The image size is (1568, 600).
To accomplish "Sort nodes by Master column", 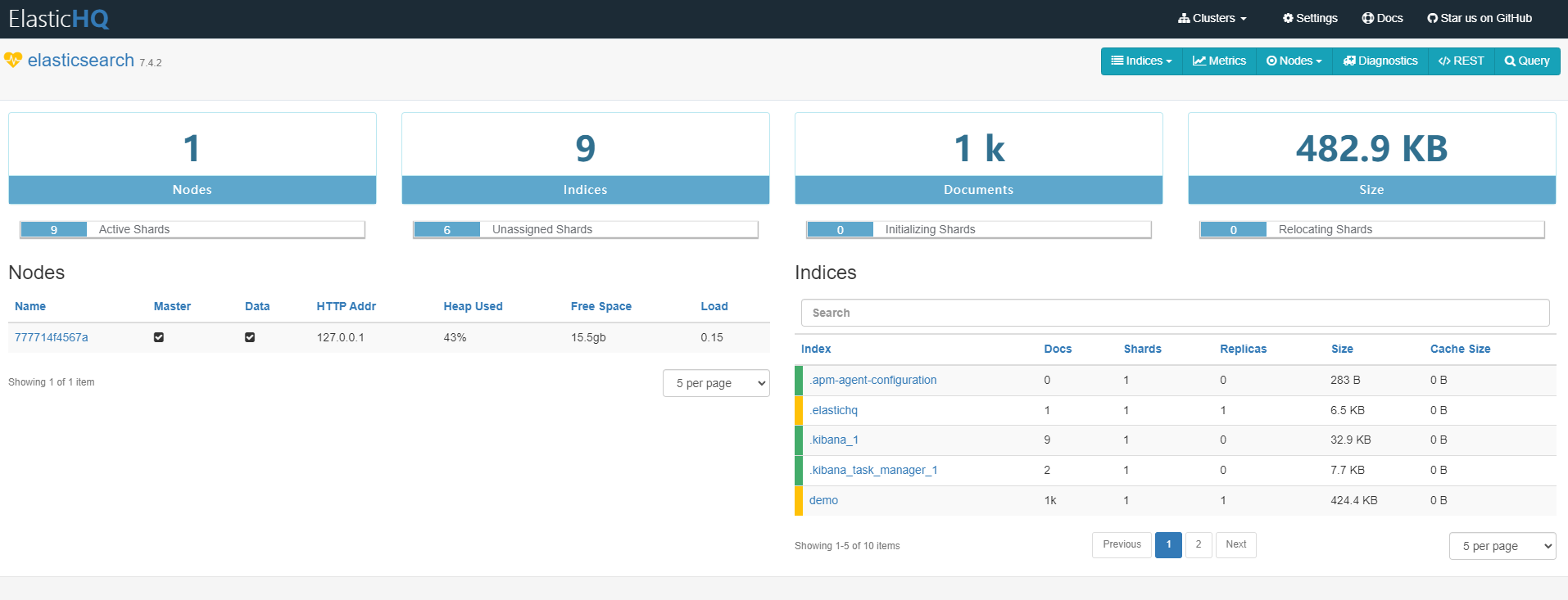I will [x=172, y=306].
